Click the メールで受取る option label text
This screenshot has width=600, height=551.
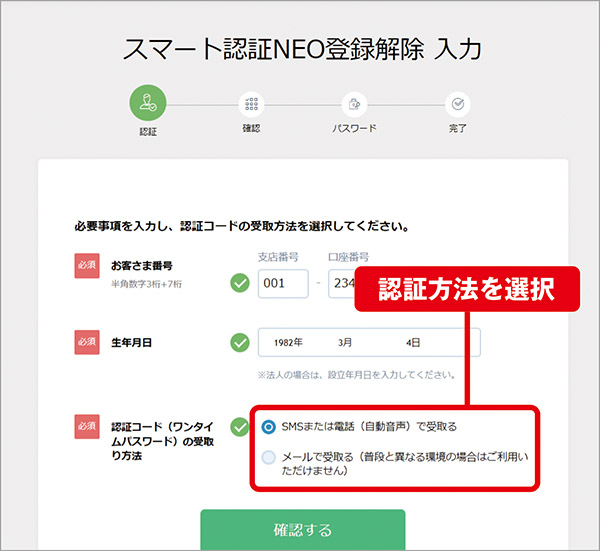click(x=405, y=463)
